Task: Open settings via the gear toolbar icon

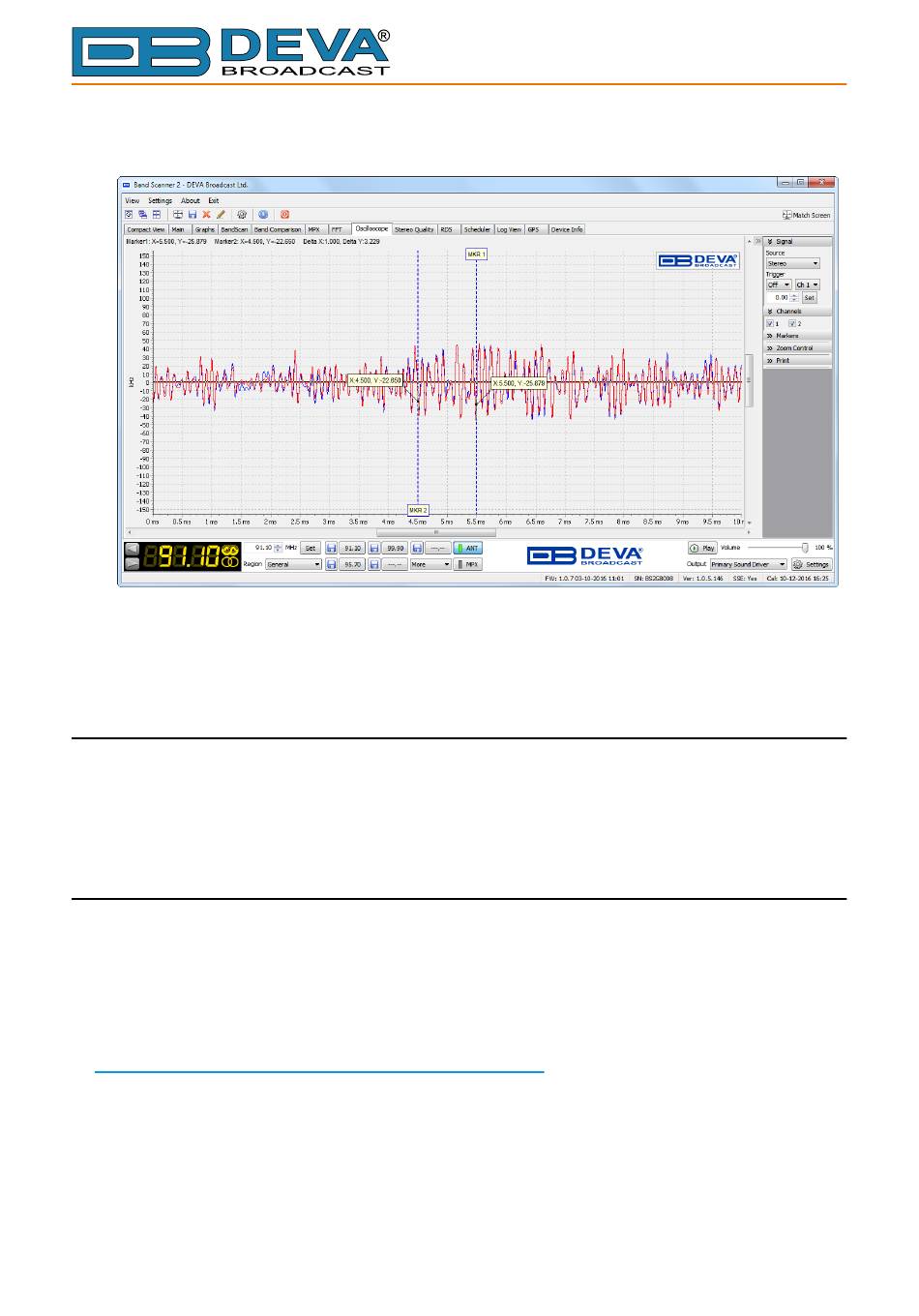Action: point(242,215)
